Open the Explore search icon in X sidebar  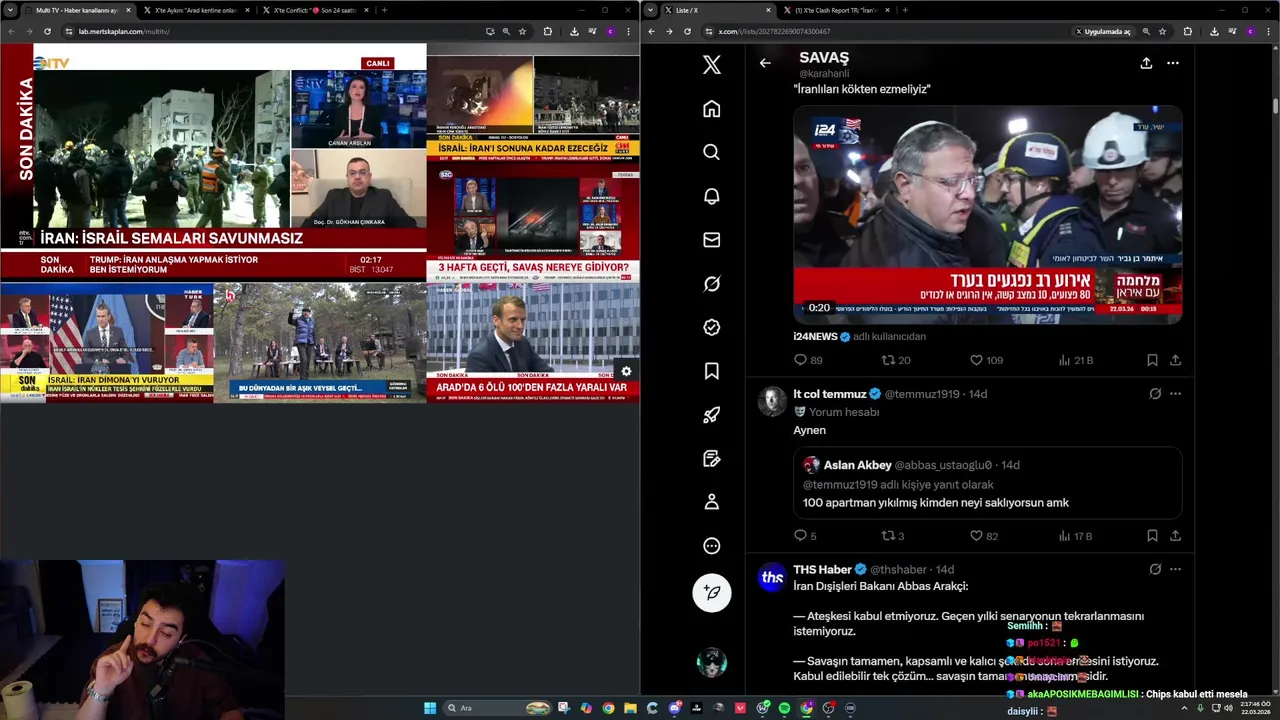click(x=711, y=152)
